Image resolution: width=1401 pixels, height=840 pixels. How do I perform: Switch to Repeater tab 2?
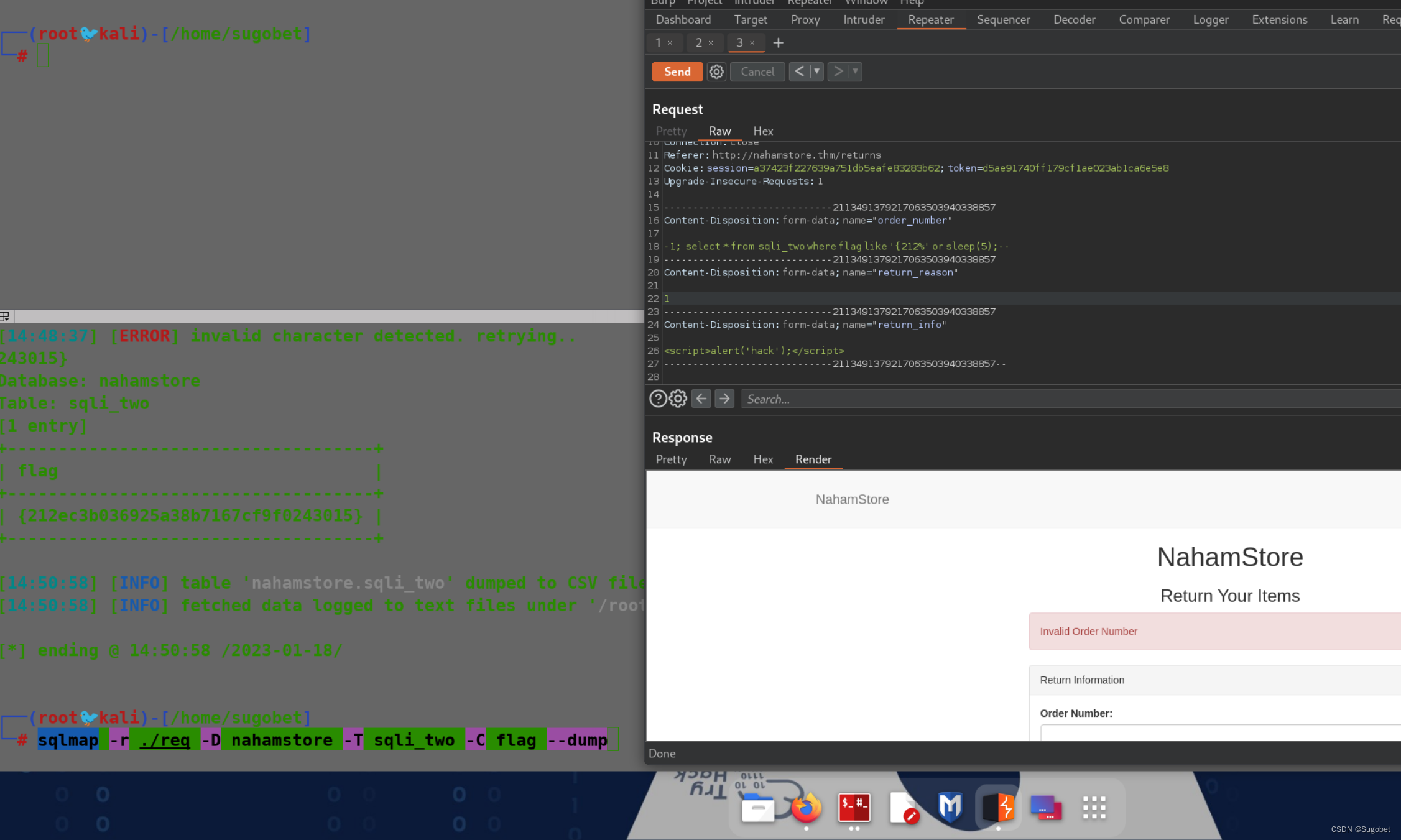[x=698, y=42]
